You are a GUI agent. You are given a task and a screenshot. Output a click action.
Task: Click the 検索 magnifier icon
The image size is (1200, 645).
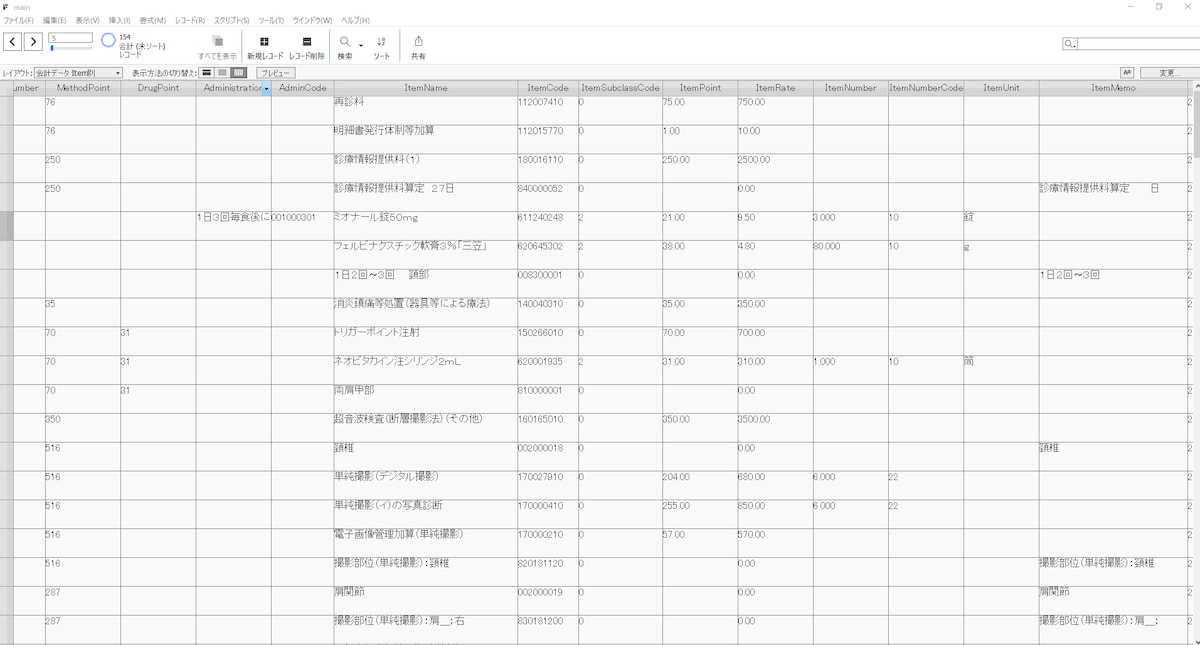[x=345, y=42]
